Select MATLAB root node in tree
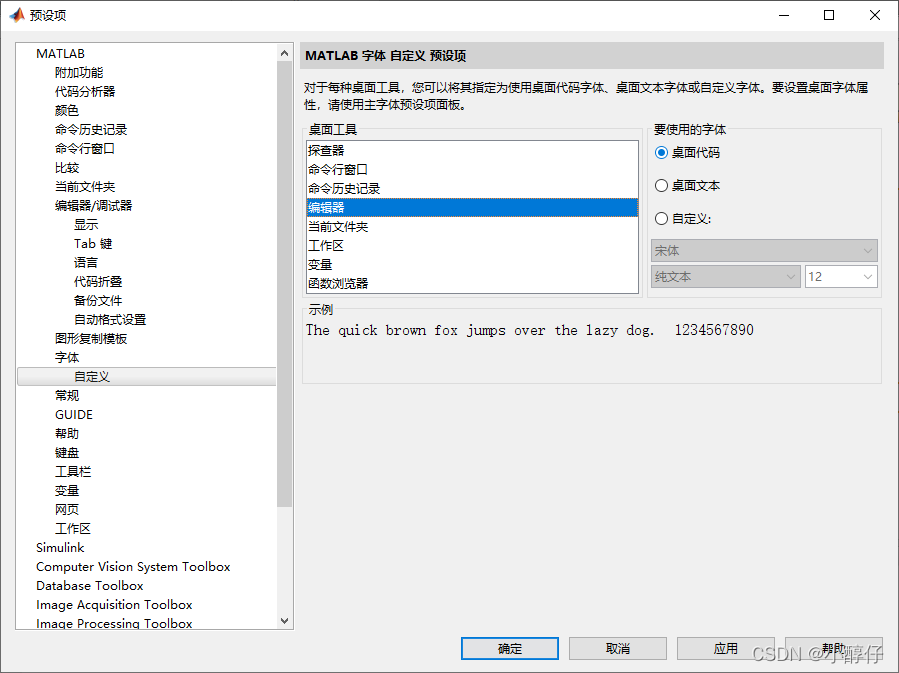Image resolution: width=899 pixels, height=673 pixels. click(60, 53)
